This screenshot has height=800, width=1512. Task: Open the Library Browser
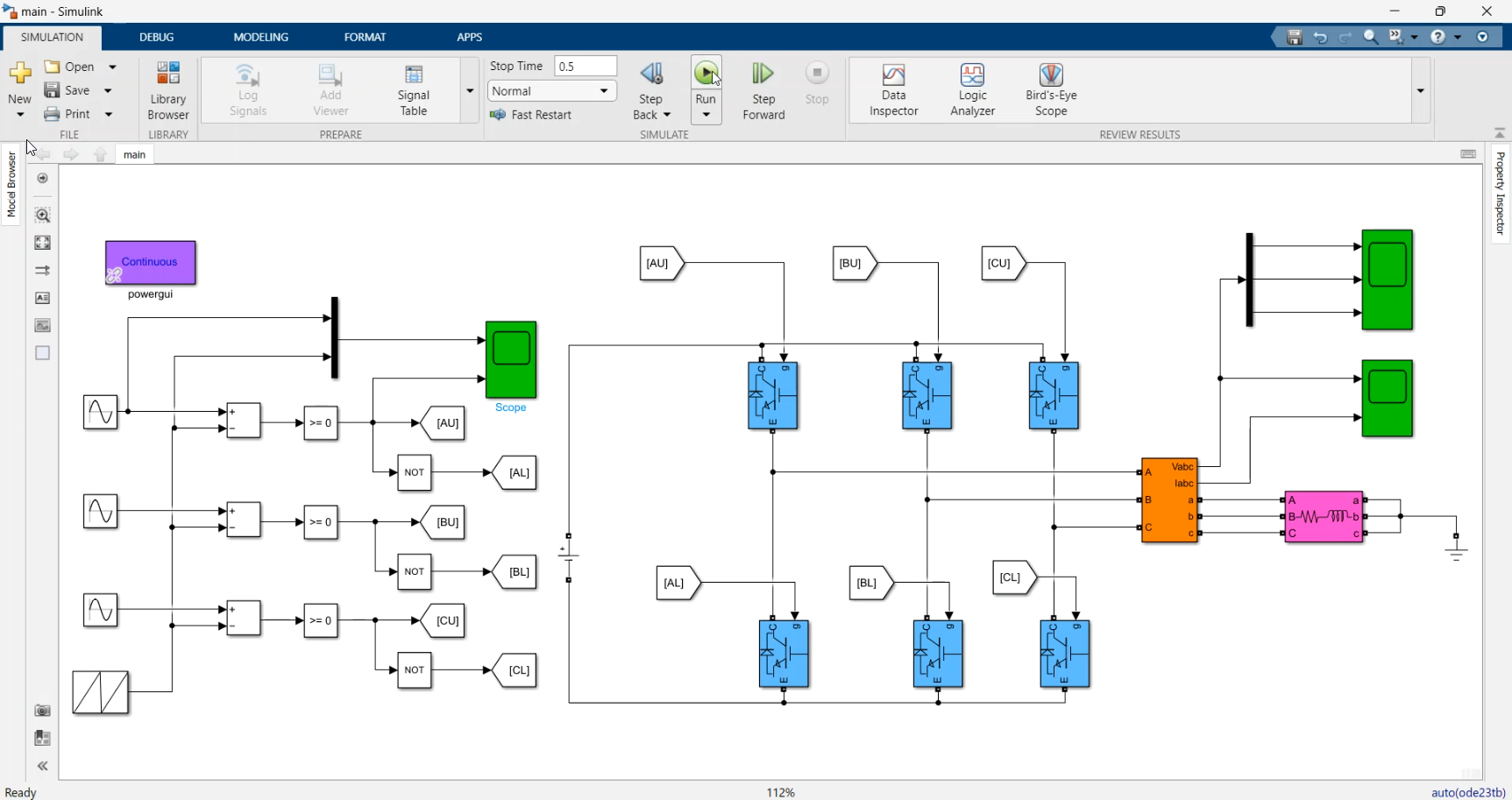point(167,90)
